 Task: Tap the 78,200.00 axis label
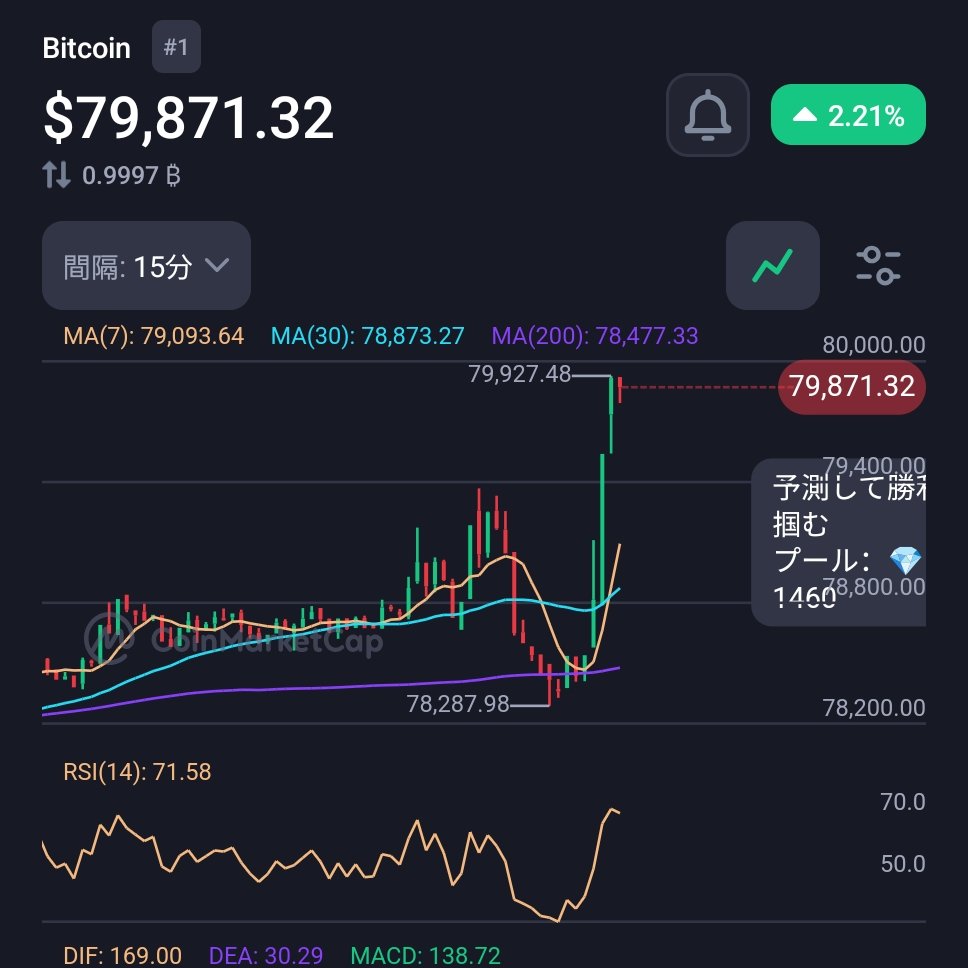(x=874, y=707)
